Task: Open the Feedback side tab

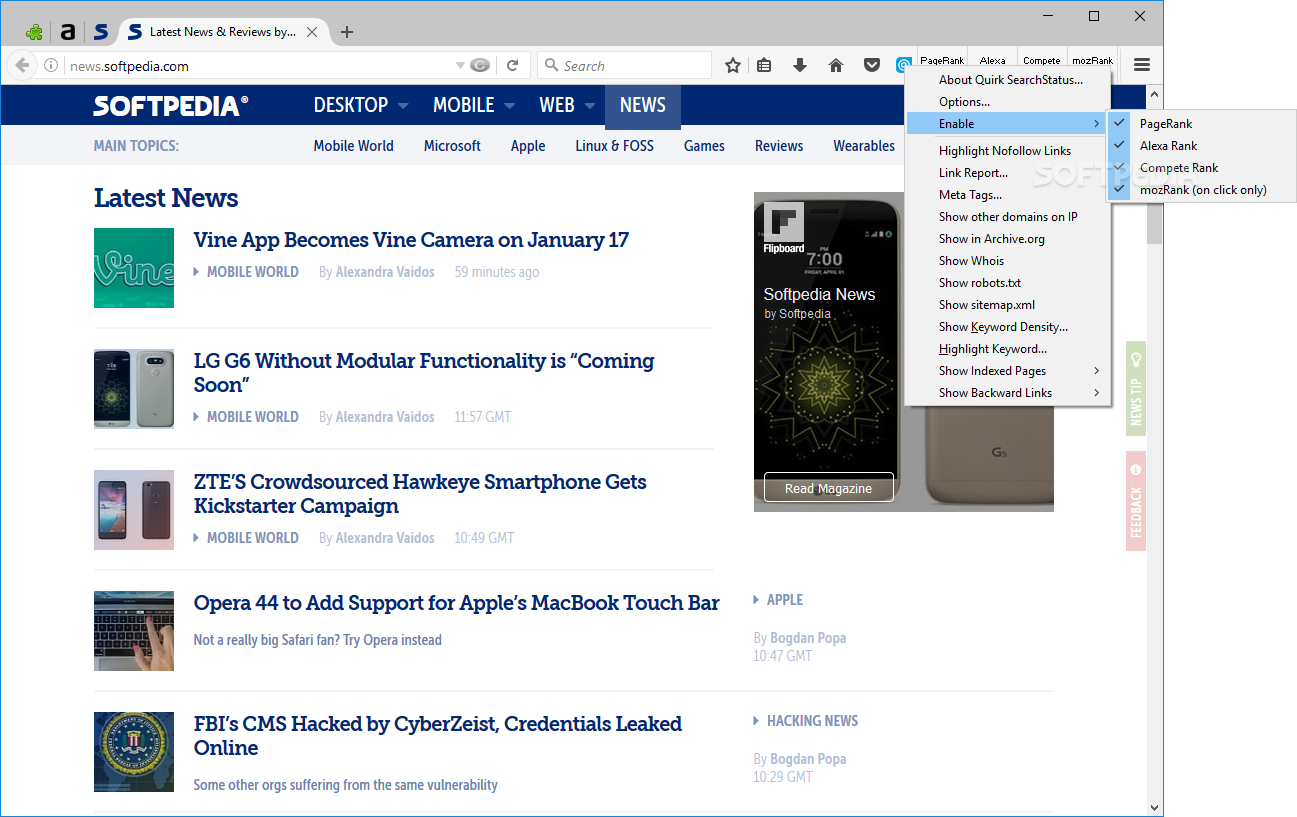Action: click(1135, 501)
